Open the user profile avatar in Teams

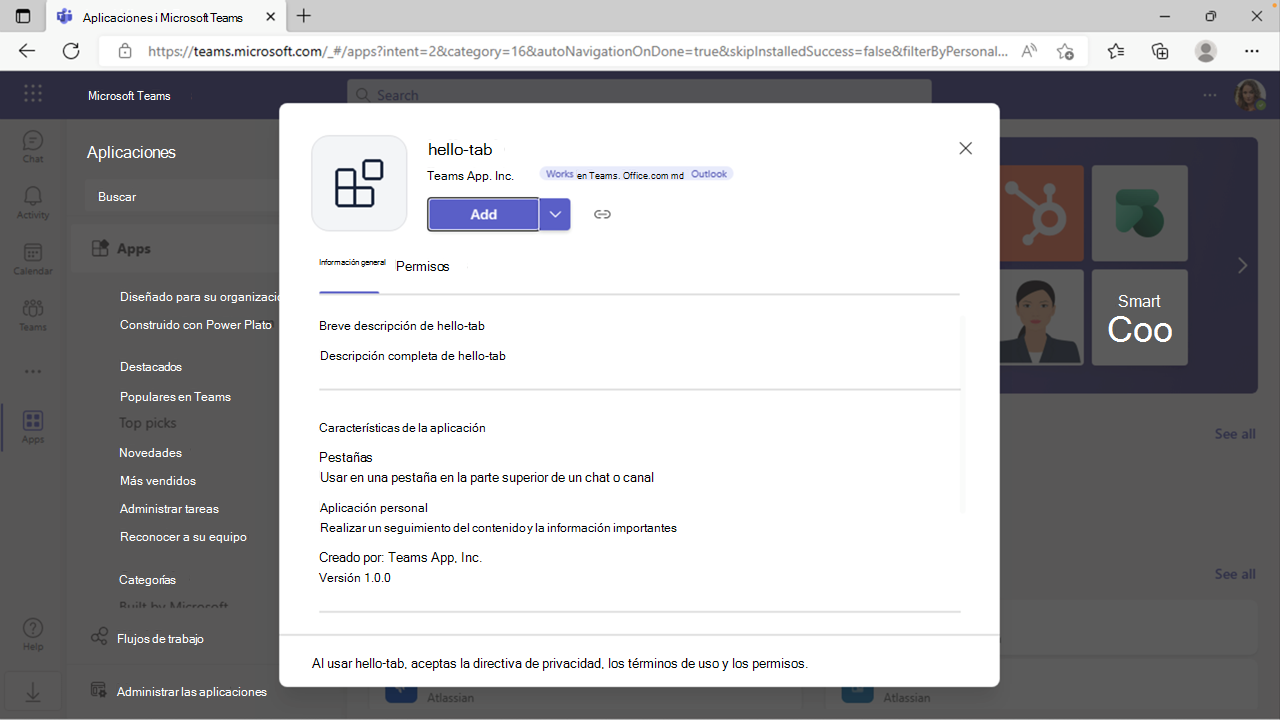click(1250, 95)
